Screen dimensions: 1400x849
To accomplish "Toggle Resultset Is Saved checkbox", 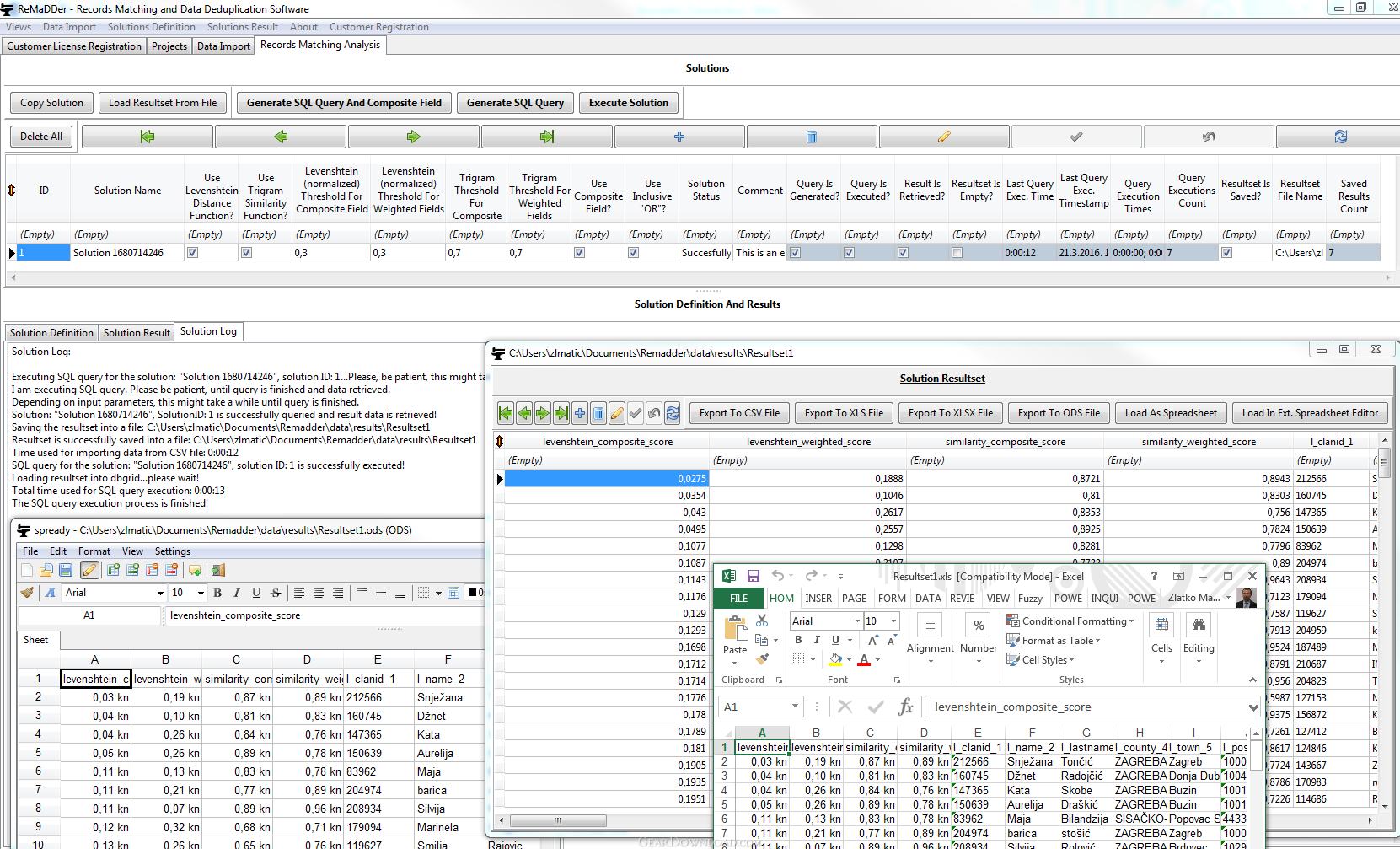I will click(1227, 253).
